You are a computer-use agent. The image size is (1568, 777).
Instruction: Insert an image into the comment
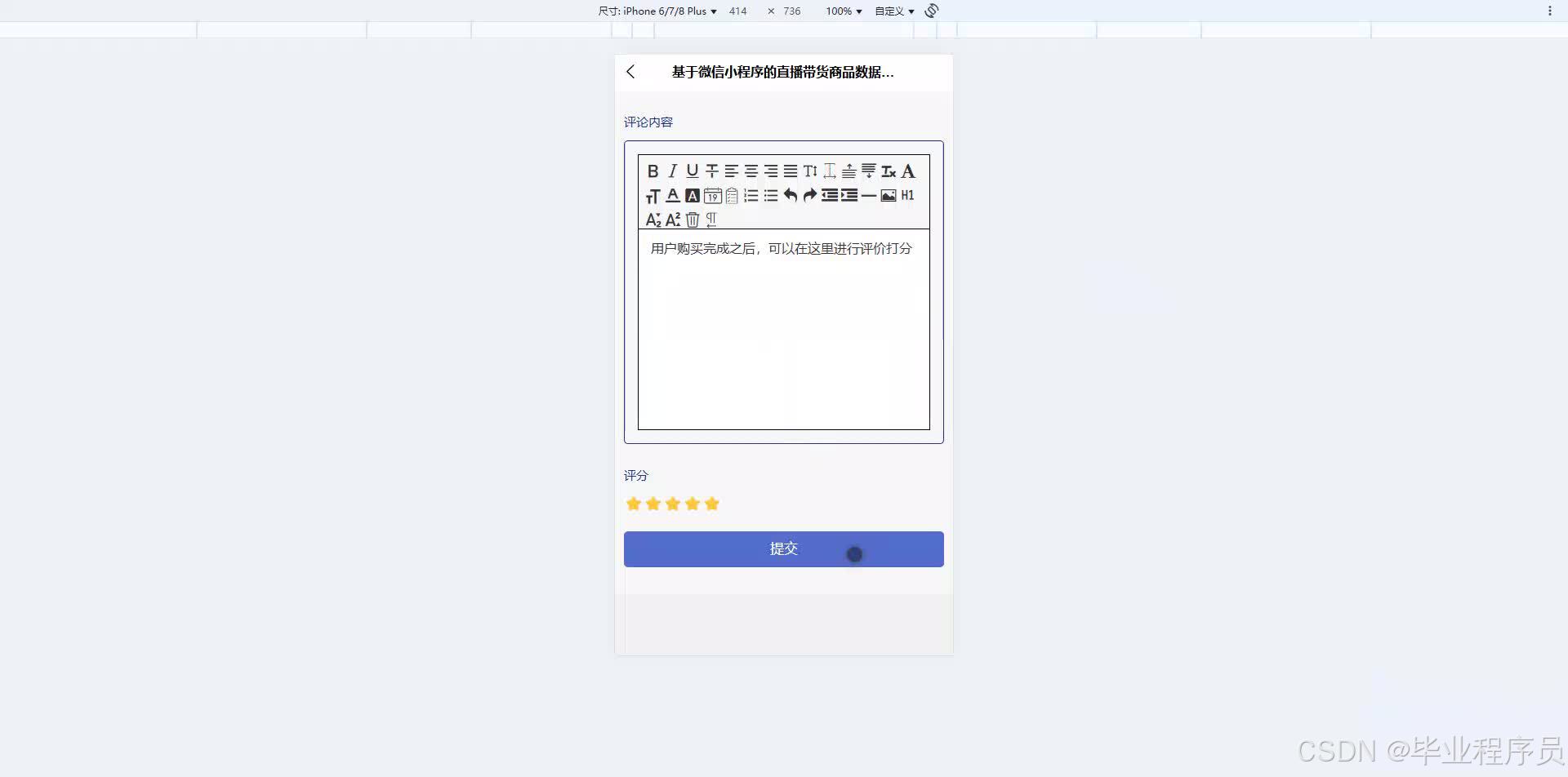(x=889, y=195)
